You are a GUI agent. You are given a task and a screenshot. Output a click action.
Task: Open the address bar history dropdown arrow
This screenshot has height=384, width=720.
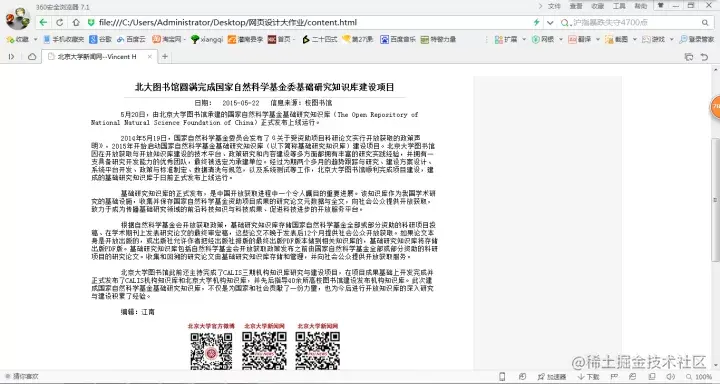coord(550,22)
